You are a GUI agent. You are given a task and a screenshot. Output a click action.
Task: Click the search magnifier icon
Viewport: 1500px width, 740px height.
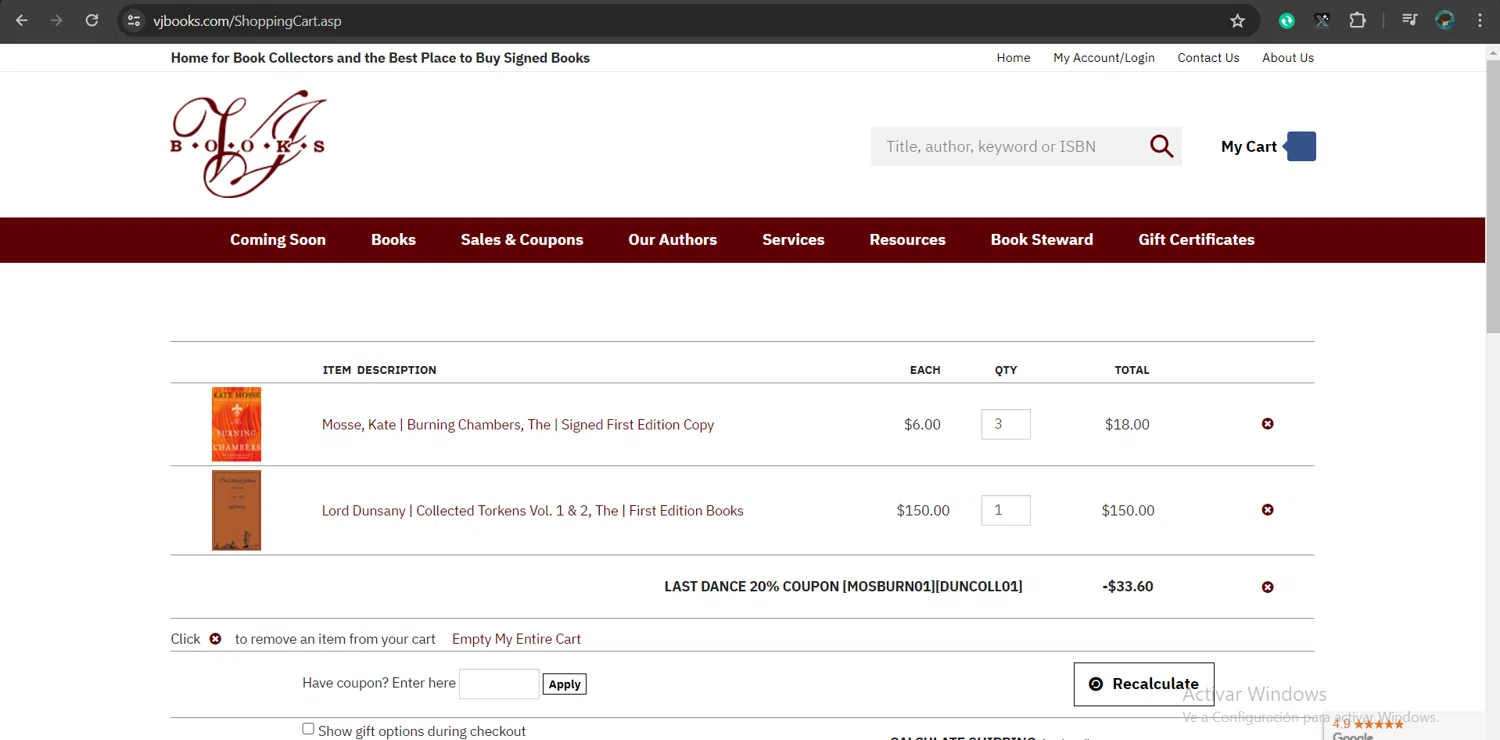pyautogui.click(x=1161, y=146)
